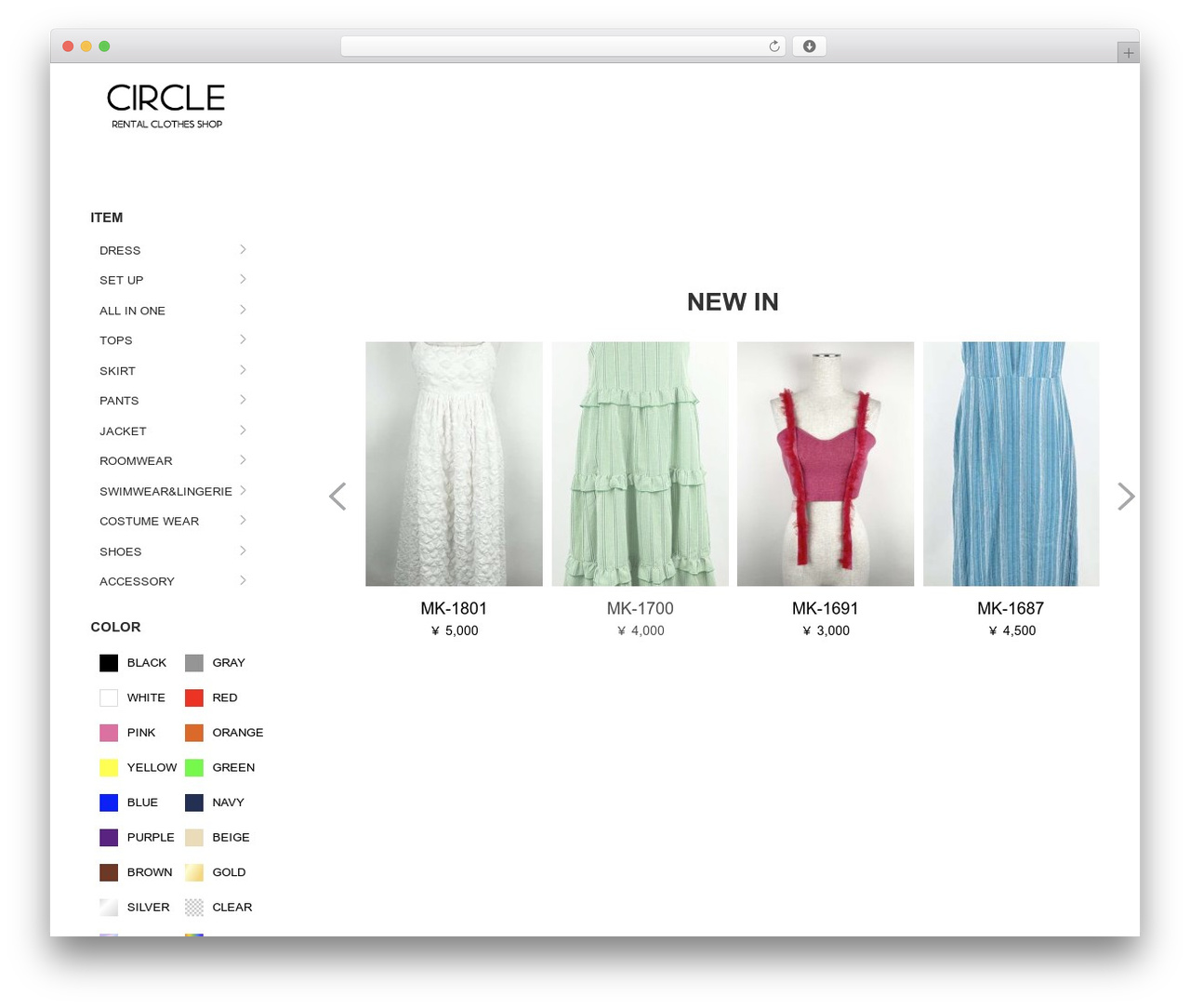
Task: Select the GREEN color swatch
Action: pyautogui.click(x=194, y=767)
